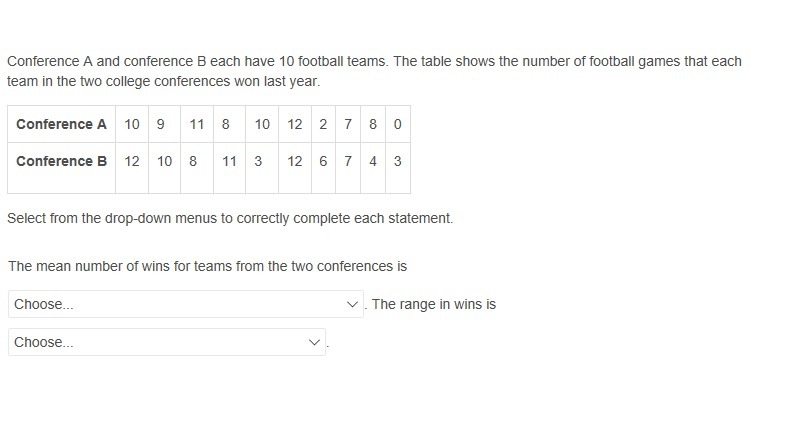This screenshot has height=444, width=797.
Task: Select the Conference A row header cell
Action: coord(62,124)
